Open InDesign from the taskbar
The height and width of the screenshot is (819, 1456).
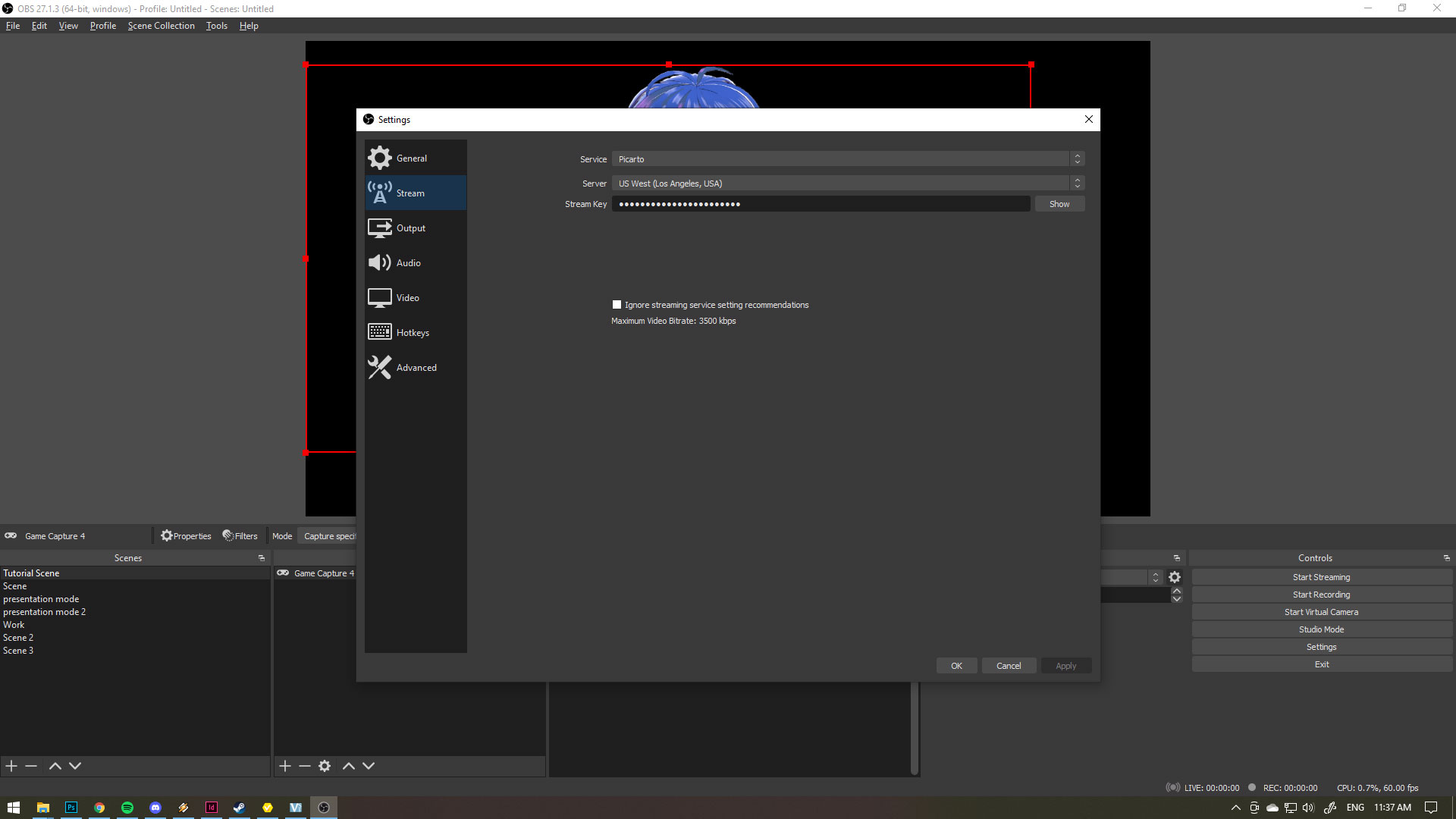pos(212,808)
